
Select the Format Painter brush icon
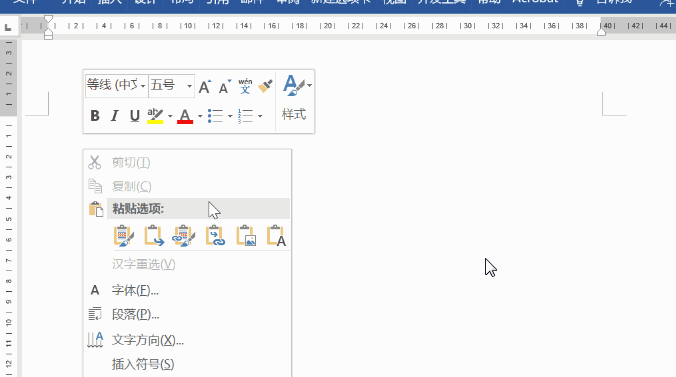[265, 86]
